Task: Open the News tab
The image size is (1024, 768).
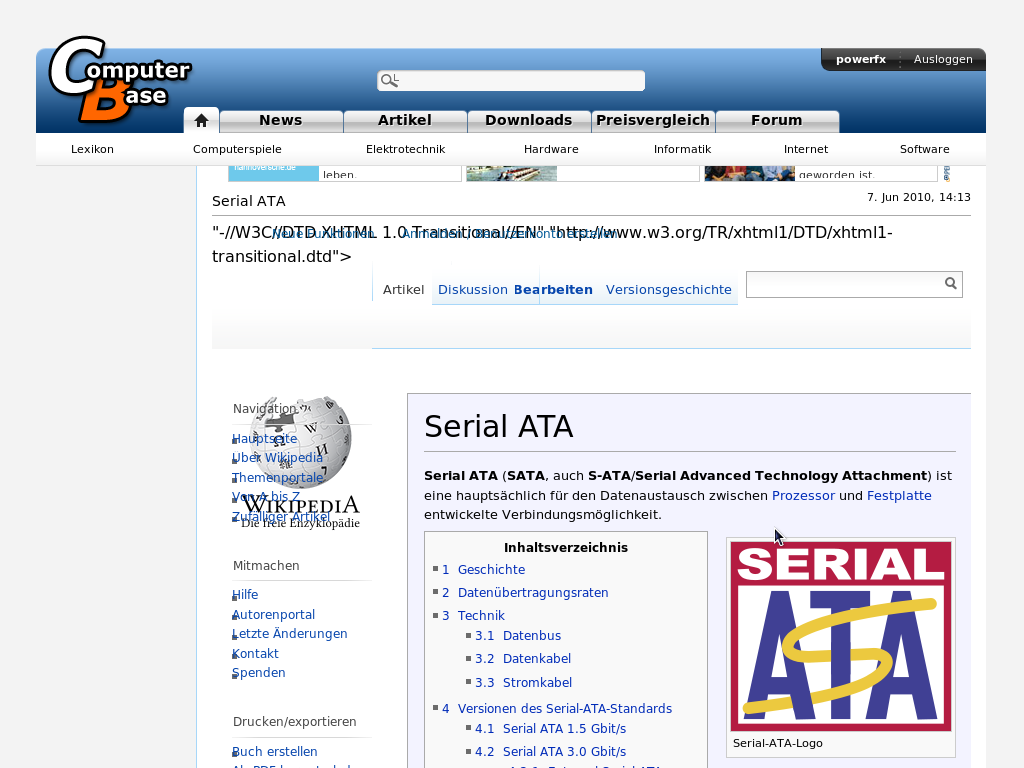Action: pyautogui.click(x=281, y=121)
